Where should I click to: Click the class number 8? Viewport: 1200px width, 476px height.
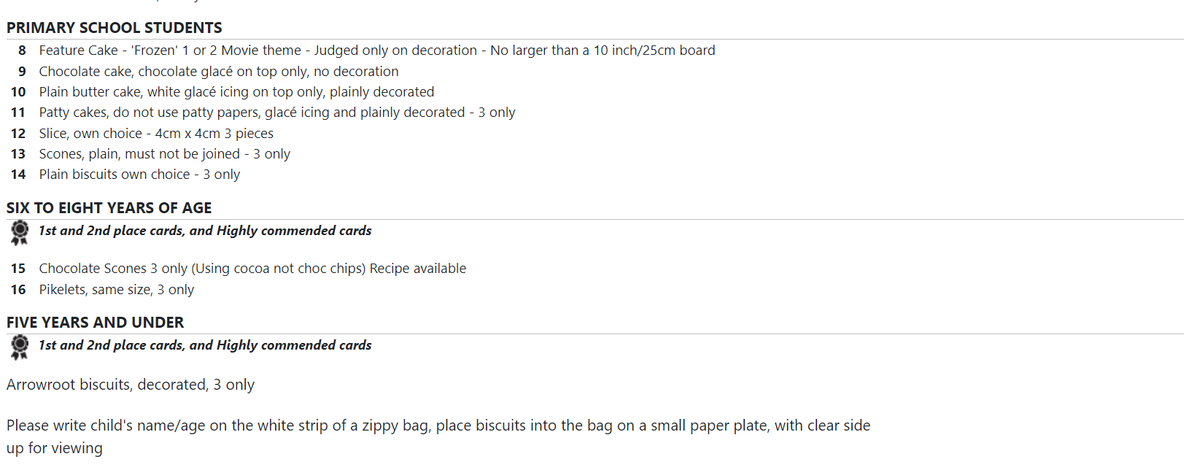coord(22,50)
